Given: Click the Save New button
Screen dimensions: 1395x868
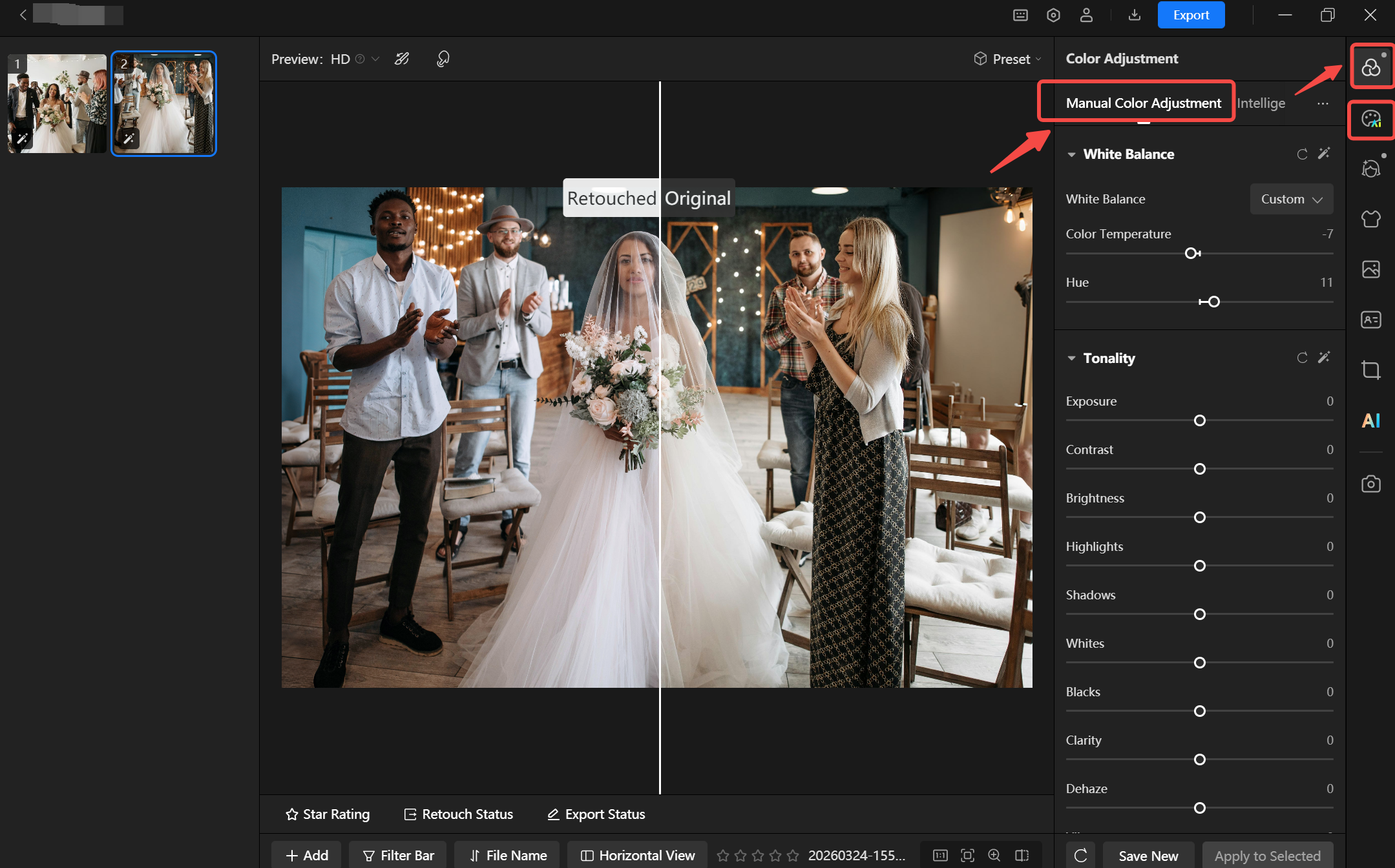Looking at the screenshot, I should coord(1148,855).
